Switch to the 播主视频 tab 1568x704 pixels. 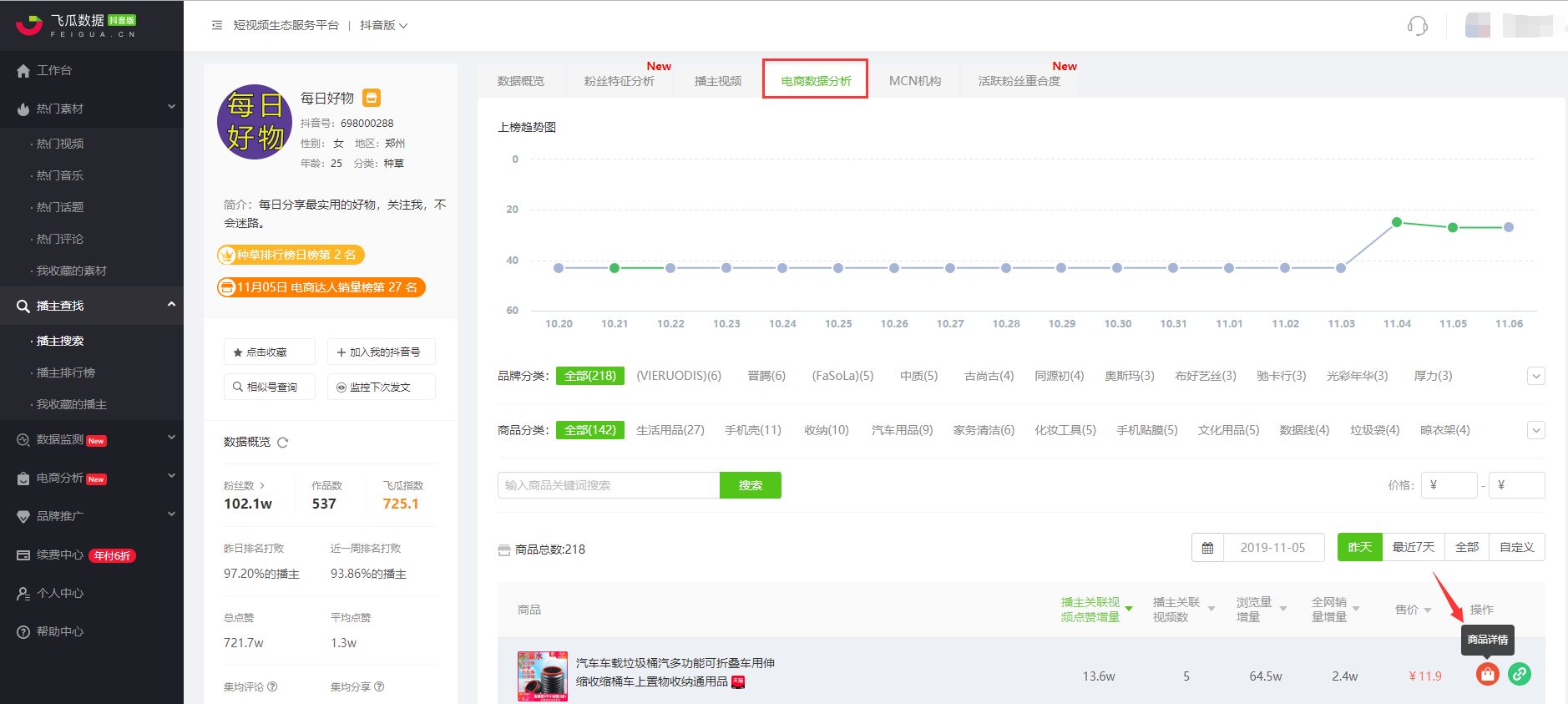point(717,81)
